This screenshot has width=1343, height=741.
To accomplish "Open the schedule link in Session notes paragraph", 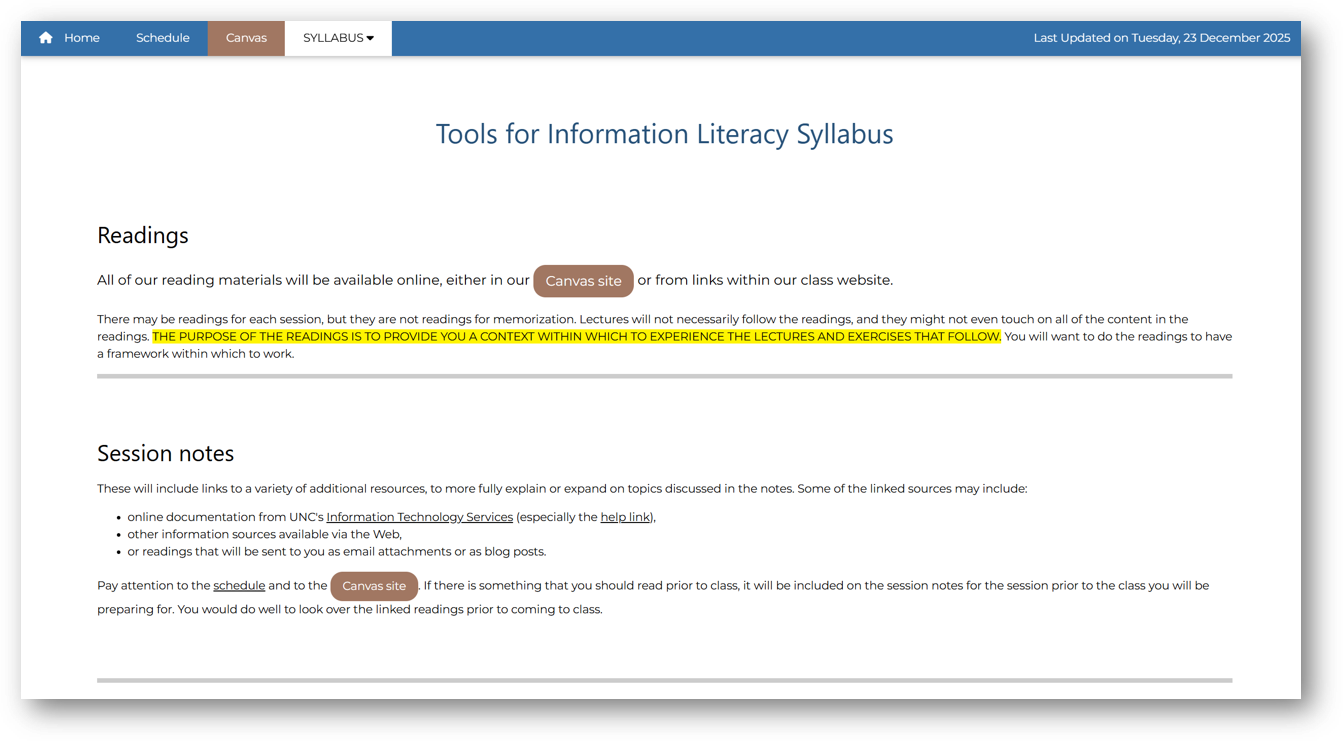I will point(239,585).
